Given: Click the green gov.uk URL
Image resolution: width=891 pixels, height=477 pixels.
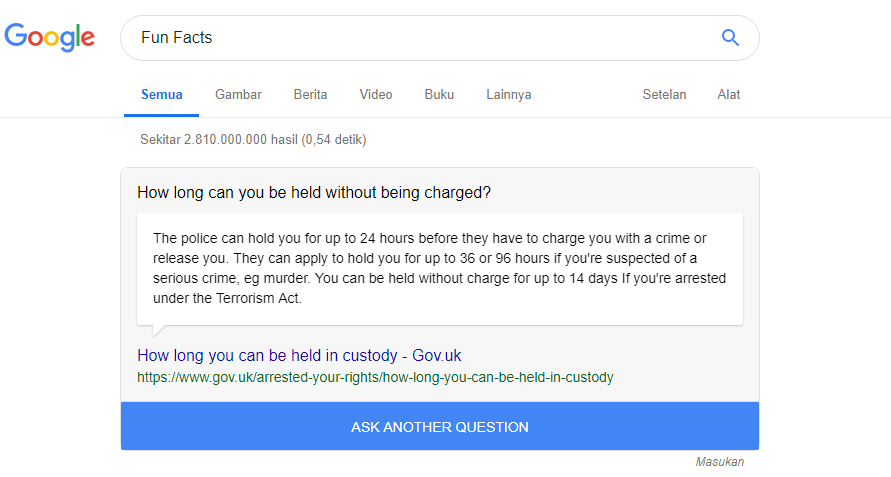Looking at the screenshot, I should pyautogui.click(x=375, y=378).
